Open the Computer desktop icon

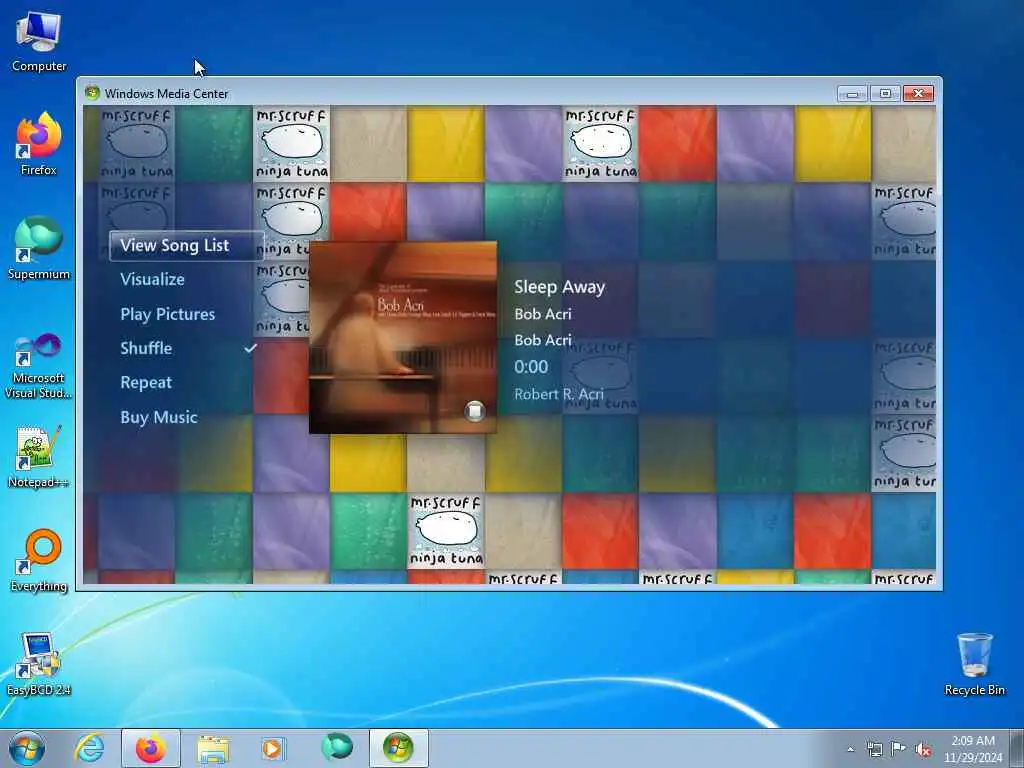click(39, 42)
